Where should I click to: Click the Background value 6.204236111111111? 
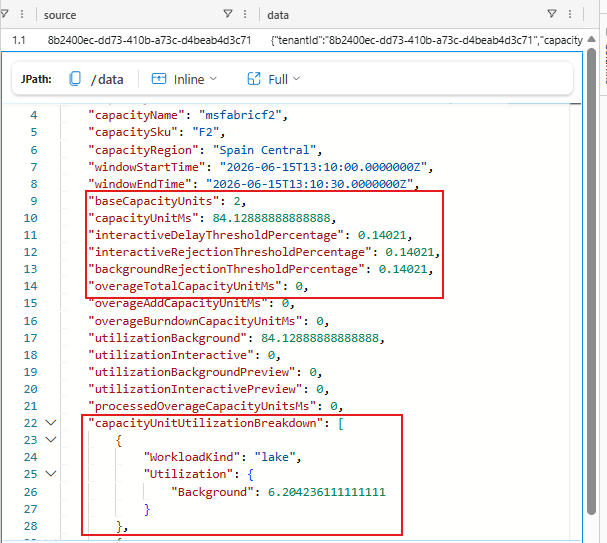[x=327, y=492]
